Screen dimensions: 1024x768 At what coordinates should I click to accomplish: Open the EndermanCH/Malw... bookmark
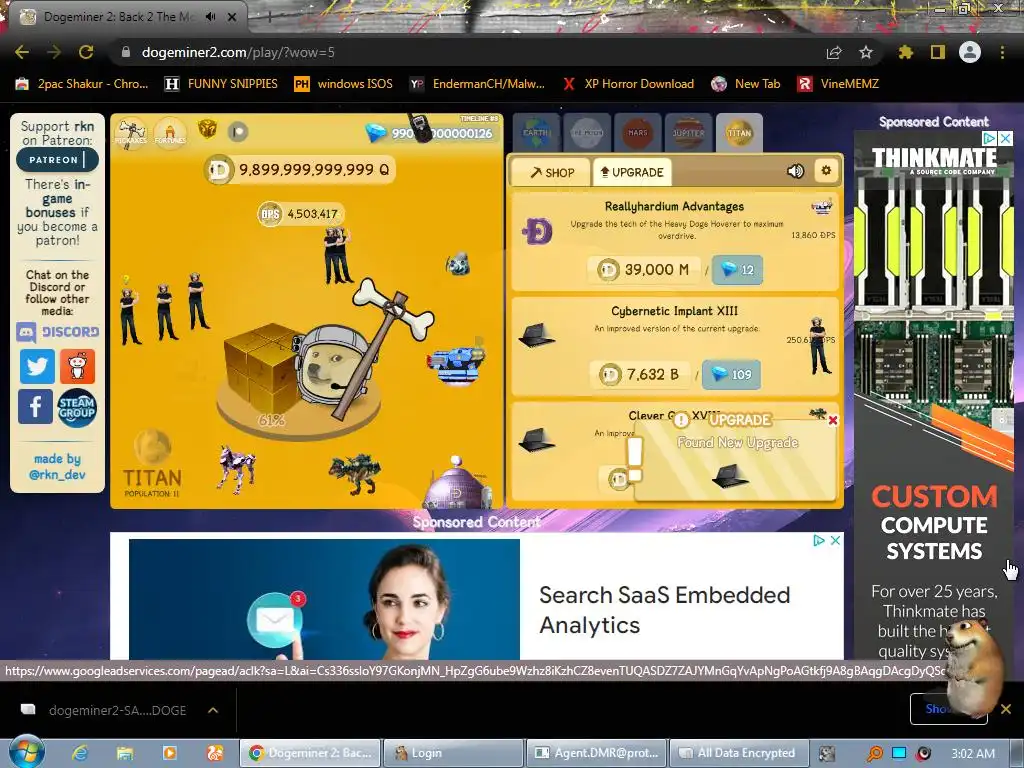pos(477,84)
